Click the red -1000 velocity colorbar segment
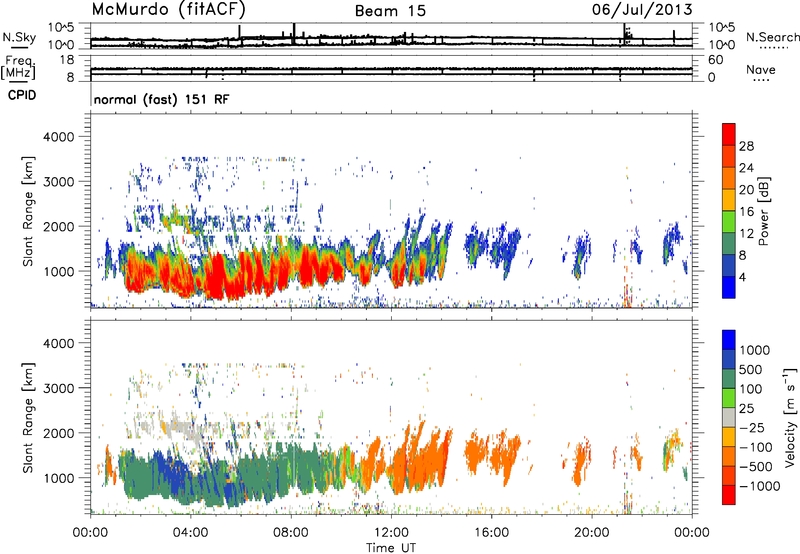This screenshot has height=554, width=800. [x=729, y=495]
